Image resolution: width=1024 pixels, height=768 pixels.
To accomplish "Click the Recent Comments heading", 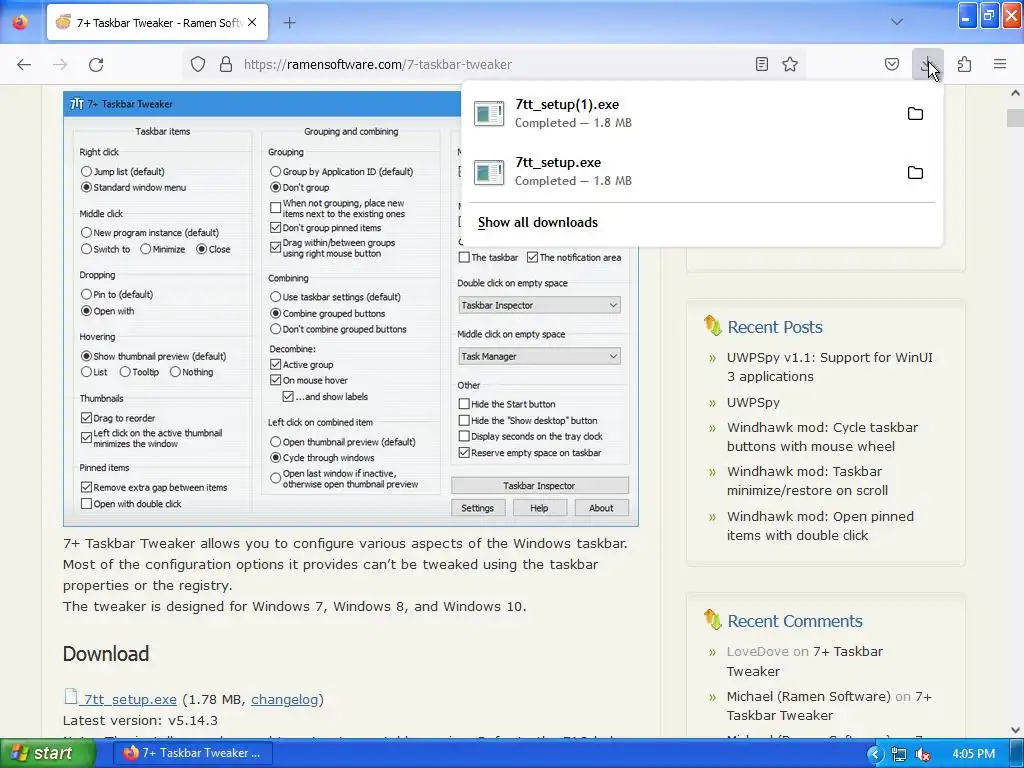I will pos(795,621).
